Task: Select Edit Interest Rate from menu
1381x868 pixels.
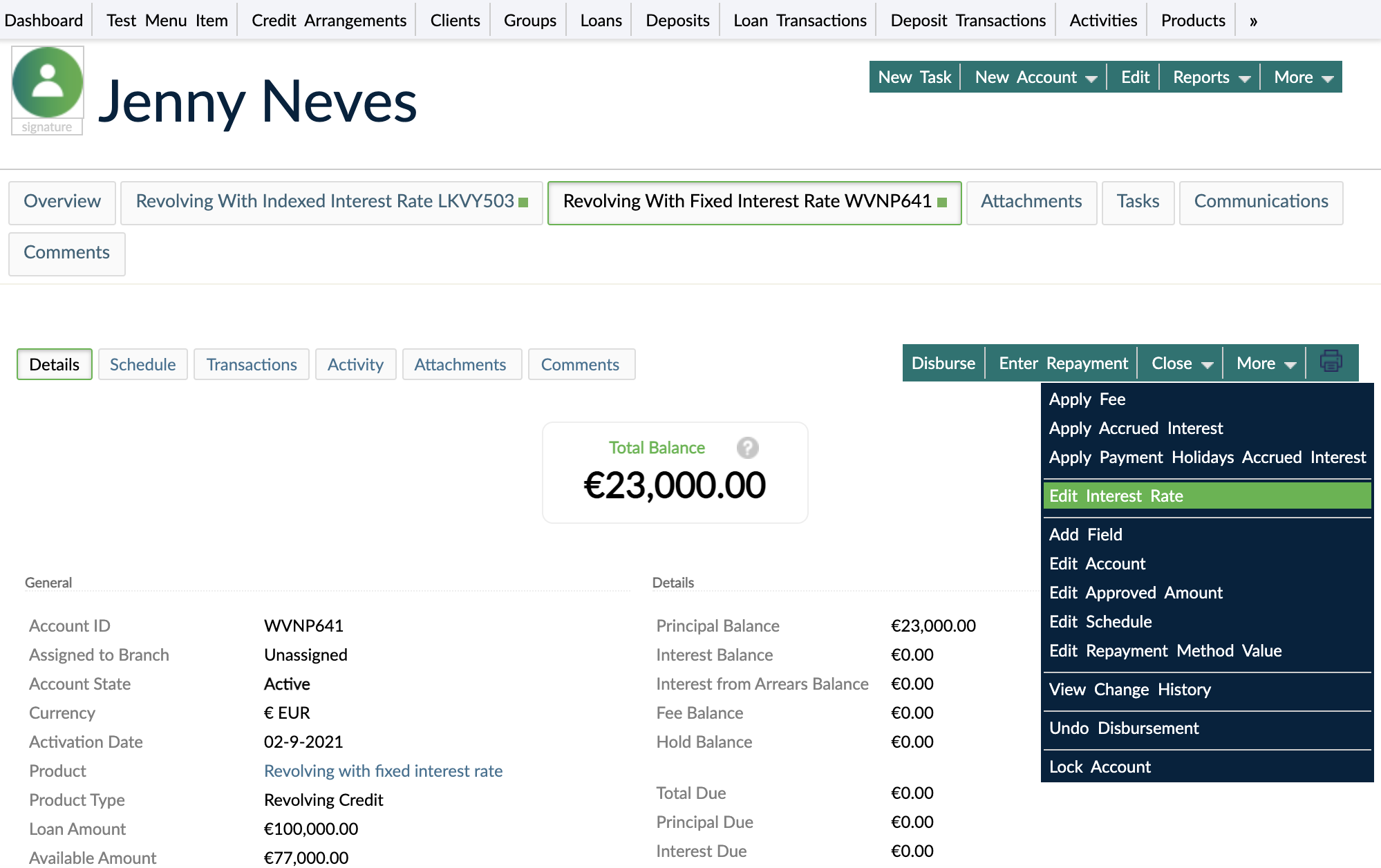Action: point(1116,496)
